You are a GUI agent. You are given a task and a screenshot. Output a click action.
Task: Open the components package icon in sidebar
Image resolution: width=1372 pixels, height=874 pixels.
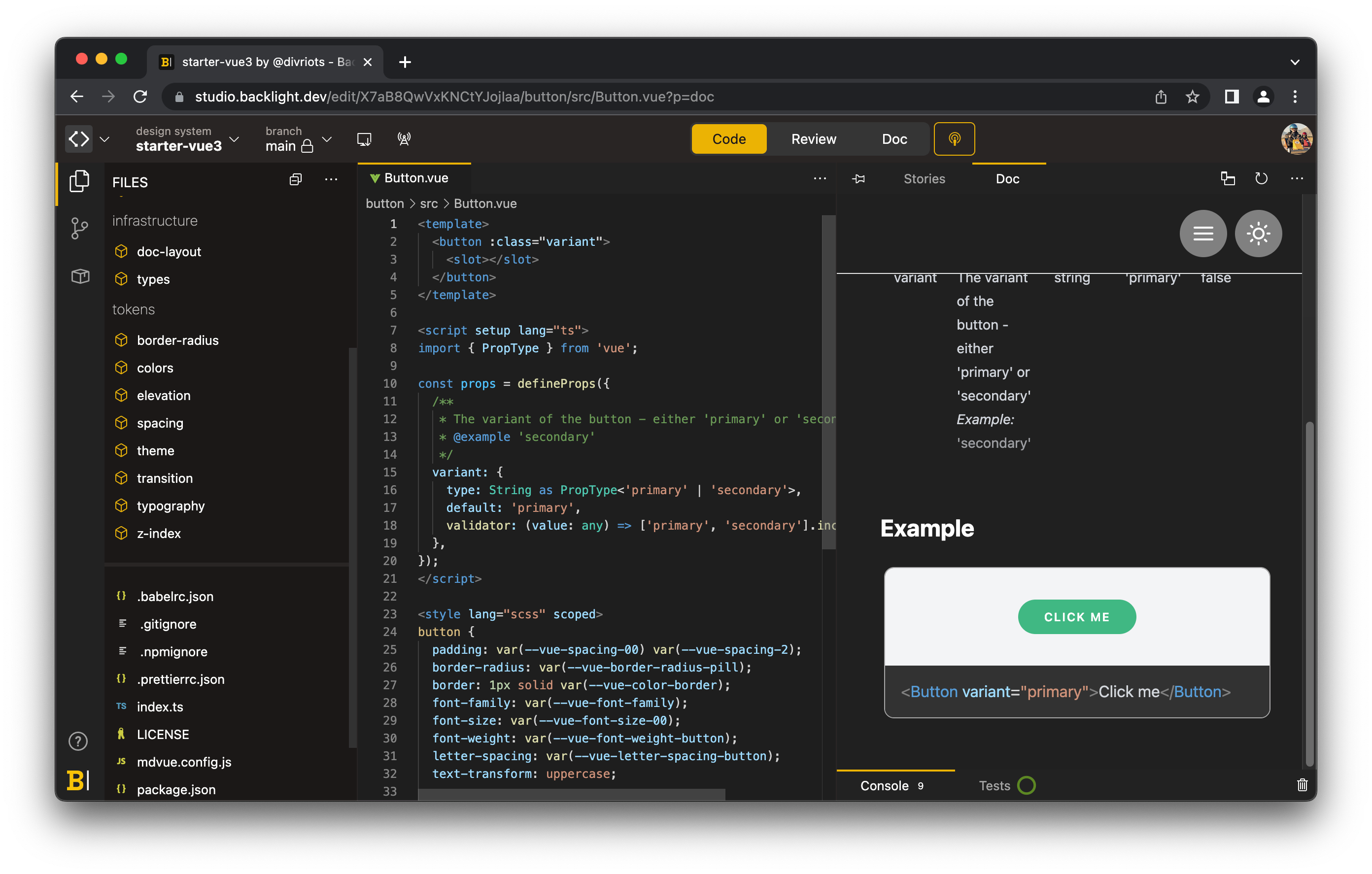(80, 276)
